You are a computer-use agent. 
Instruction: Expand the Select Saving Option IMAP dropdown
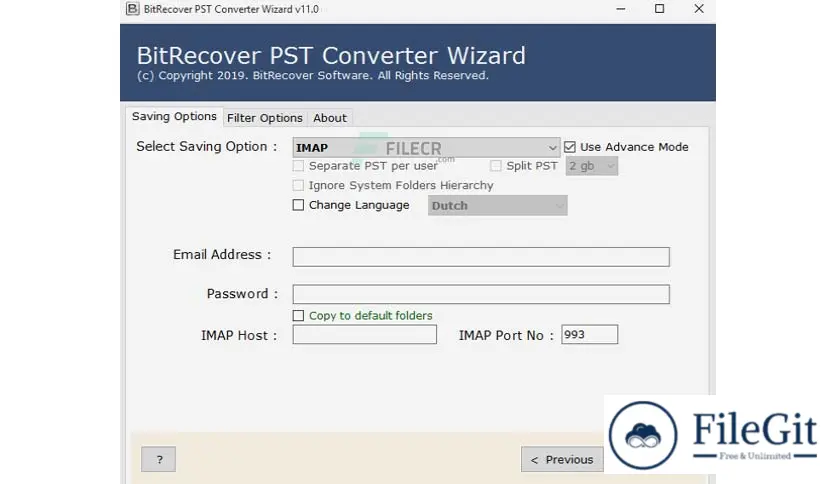[426, 148]
